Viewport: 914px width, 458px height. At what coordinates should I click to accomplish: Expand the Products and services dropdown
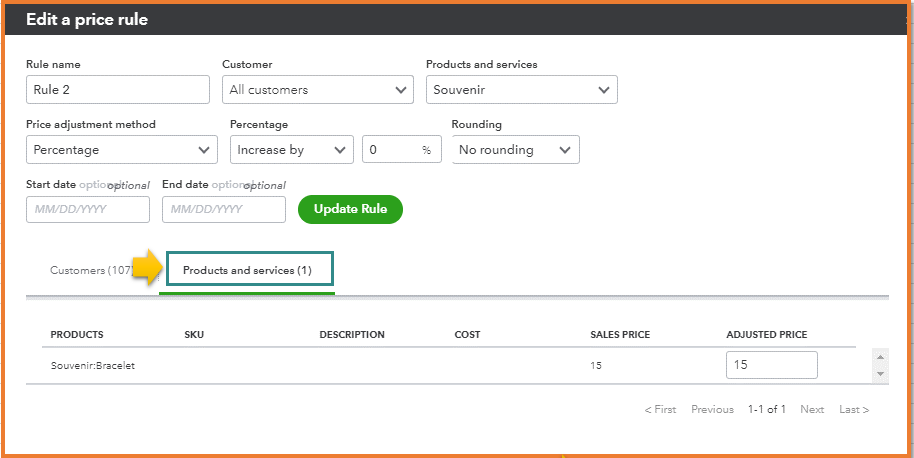521,90
